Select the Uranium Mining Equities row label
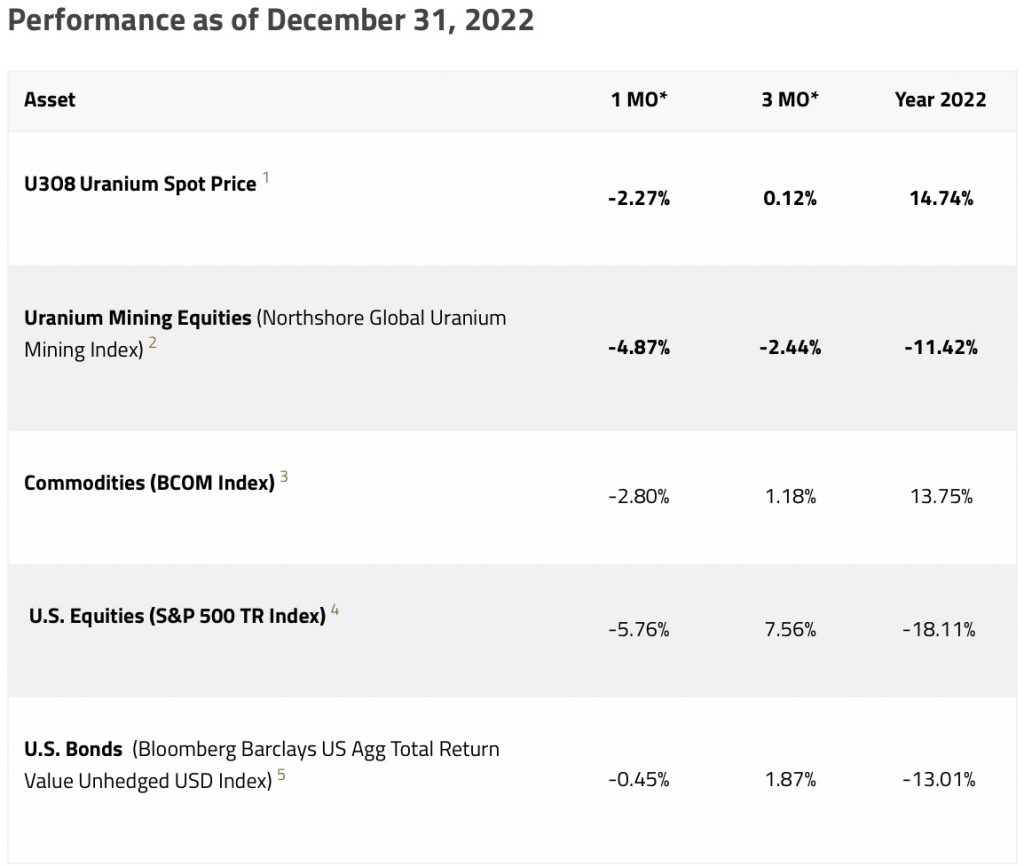This screenshot has height=866, width=1024. click(x=138, y=319)
